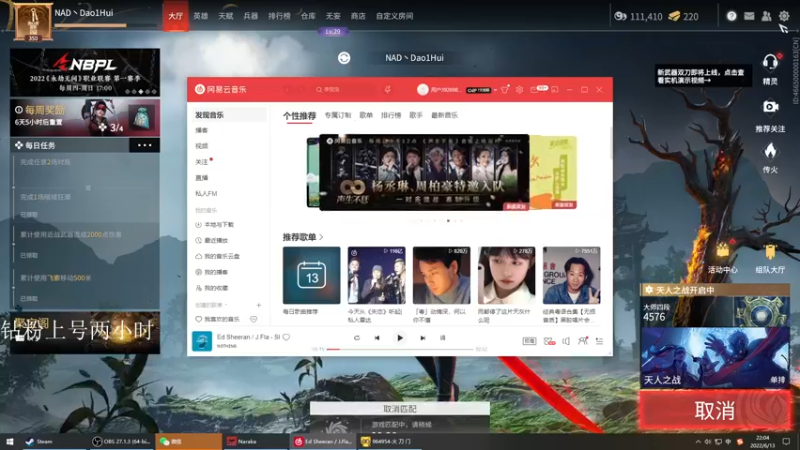Open the lyrics (词) button
Viewport: 800px width, 450px height.
tap(442, 338)
